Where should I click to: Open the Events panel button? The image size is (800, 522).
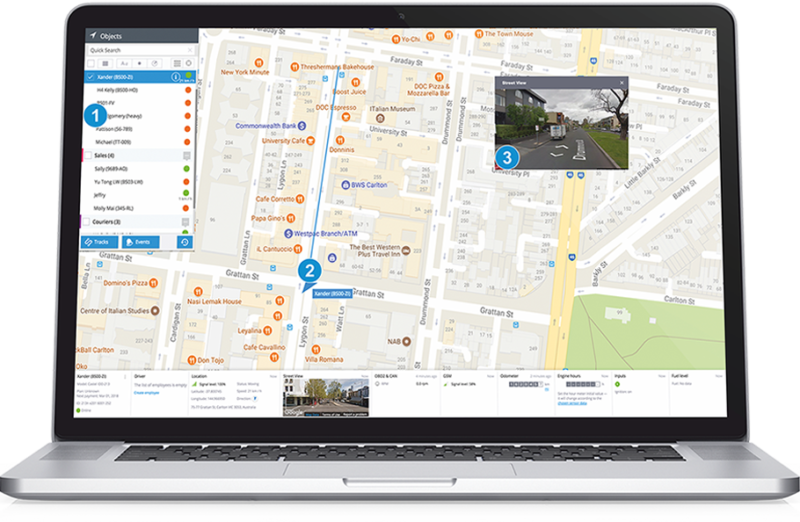pyautogui.click(x=140, y=242)
